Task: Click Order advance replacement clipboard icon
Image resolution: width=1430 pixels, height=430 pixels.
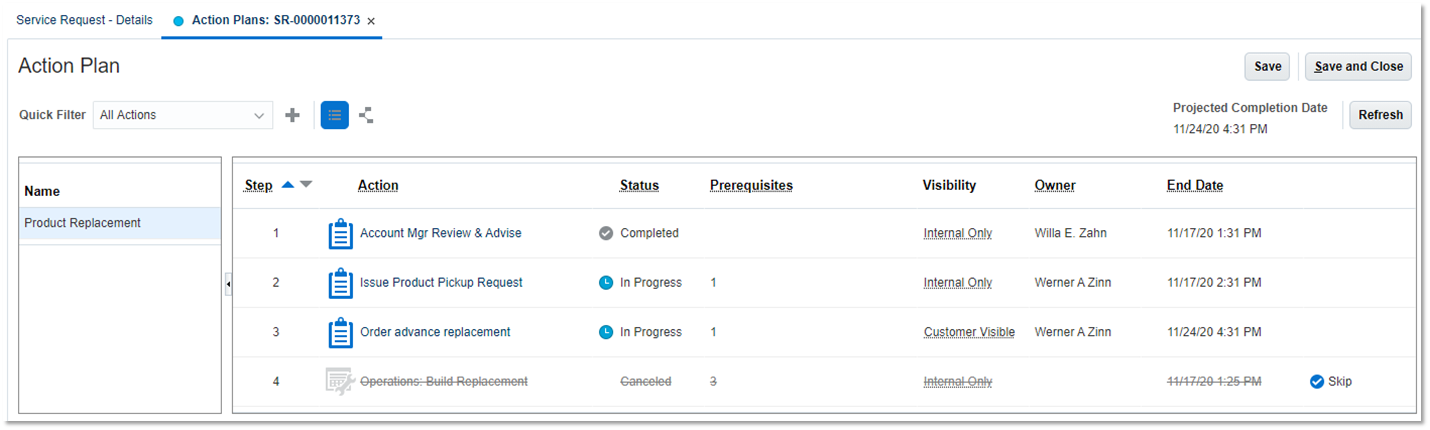Action: [x=341, y=333]
